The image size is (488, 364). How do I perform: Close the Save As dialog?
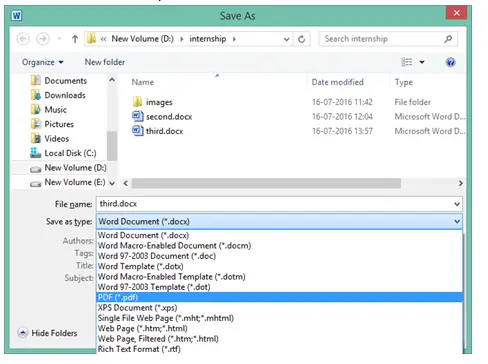457,13
